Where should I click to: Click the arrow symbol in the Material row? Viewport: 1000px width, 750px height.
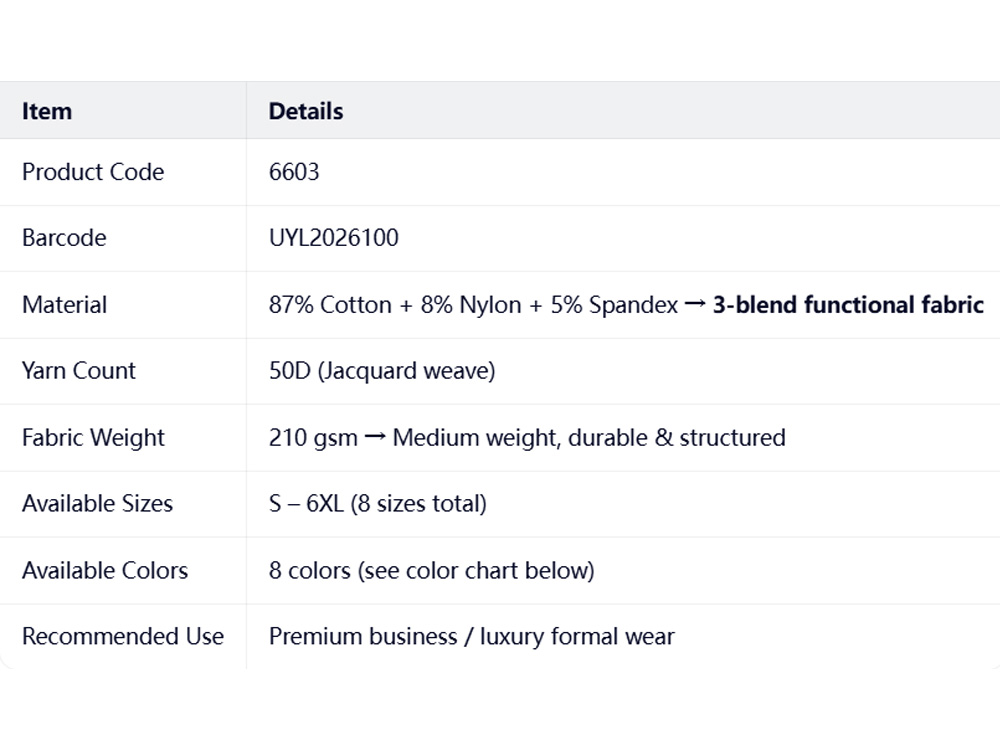coord(695,305)
